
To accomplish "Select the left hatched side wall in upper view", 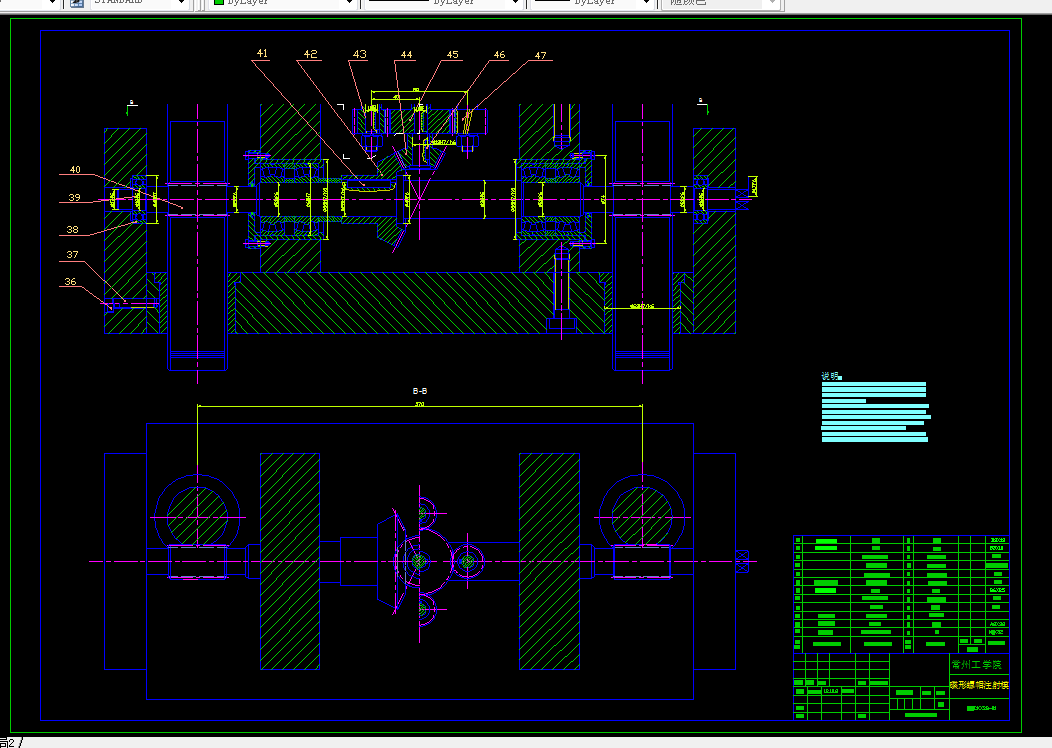I will coord(125,231).
